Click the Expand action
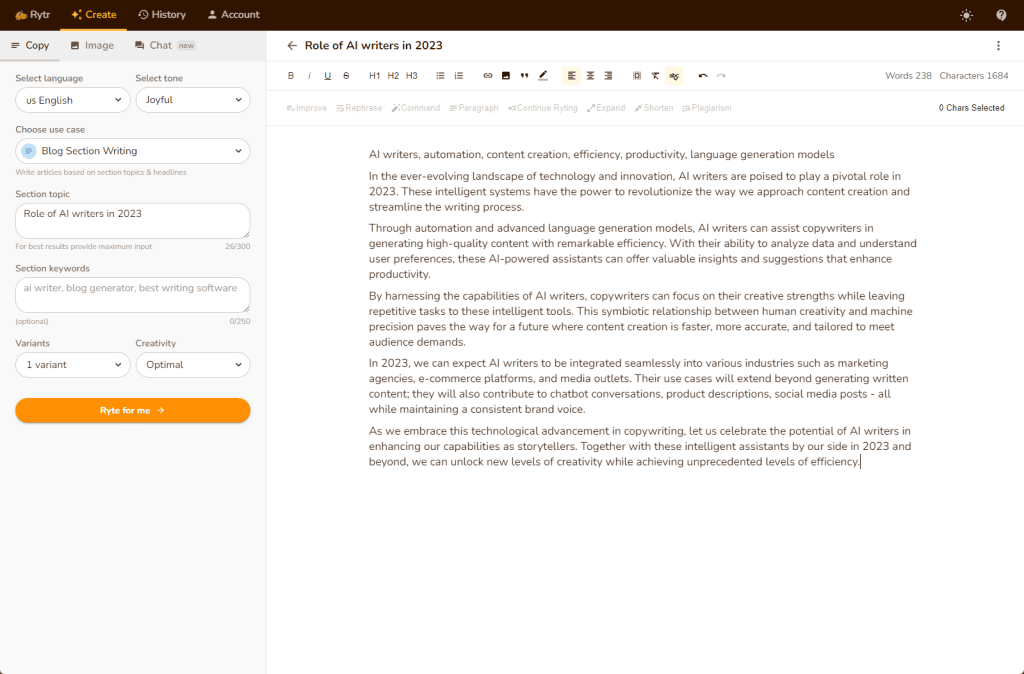This screenshot has width=1024, height=674. (x=606, y=108)
